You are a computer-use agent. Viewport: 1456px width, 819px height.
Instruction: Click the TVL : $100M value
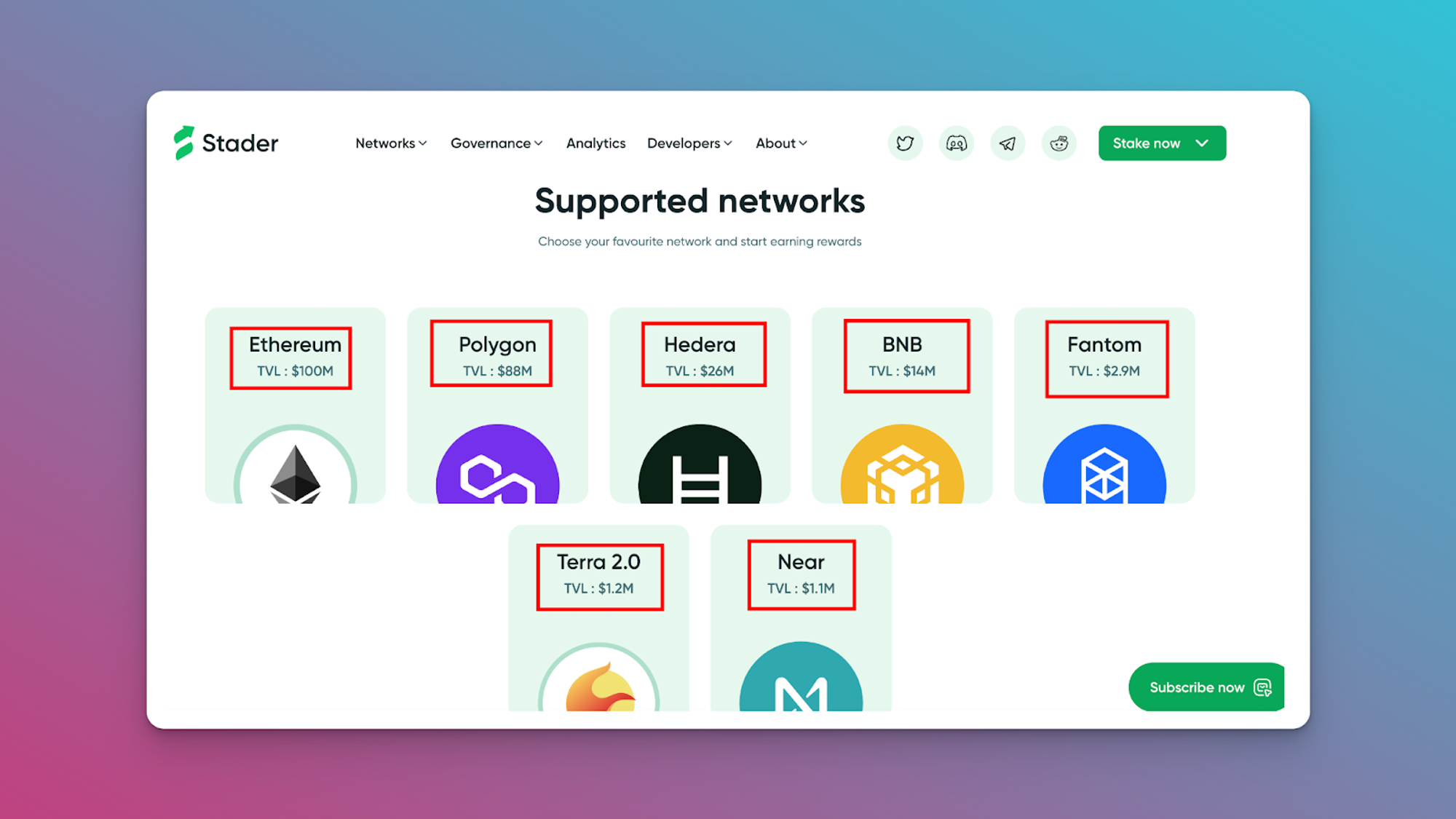(x=295, y=371)
